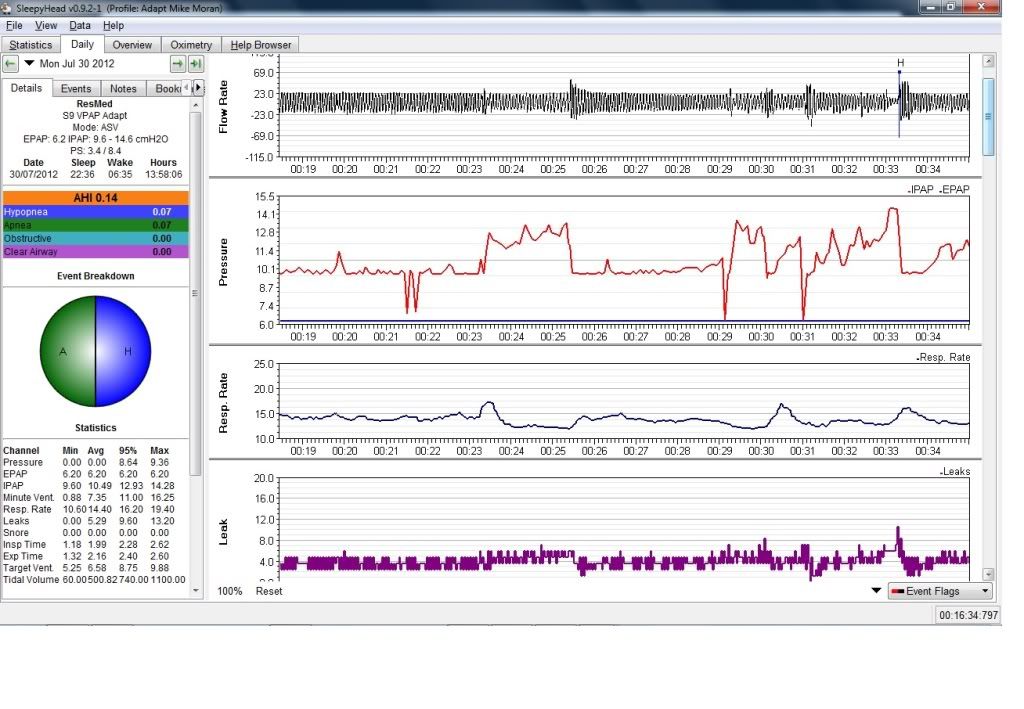This screenshot has width=1024, height=709.
Task: Click the left tab-scroll arrow beside Bookmarks
Action: coord(187,87)
